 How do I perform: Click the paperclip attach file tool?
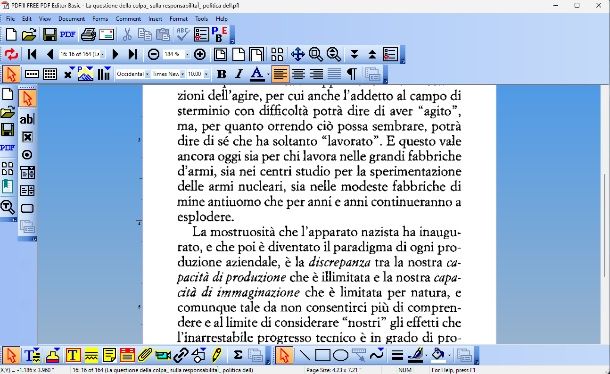[x=145, y=355]
